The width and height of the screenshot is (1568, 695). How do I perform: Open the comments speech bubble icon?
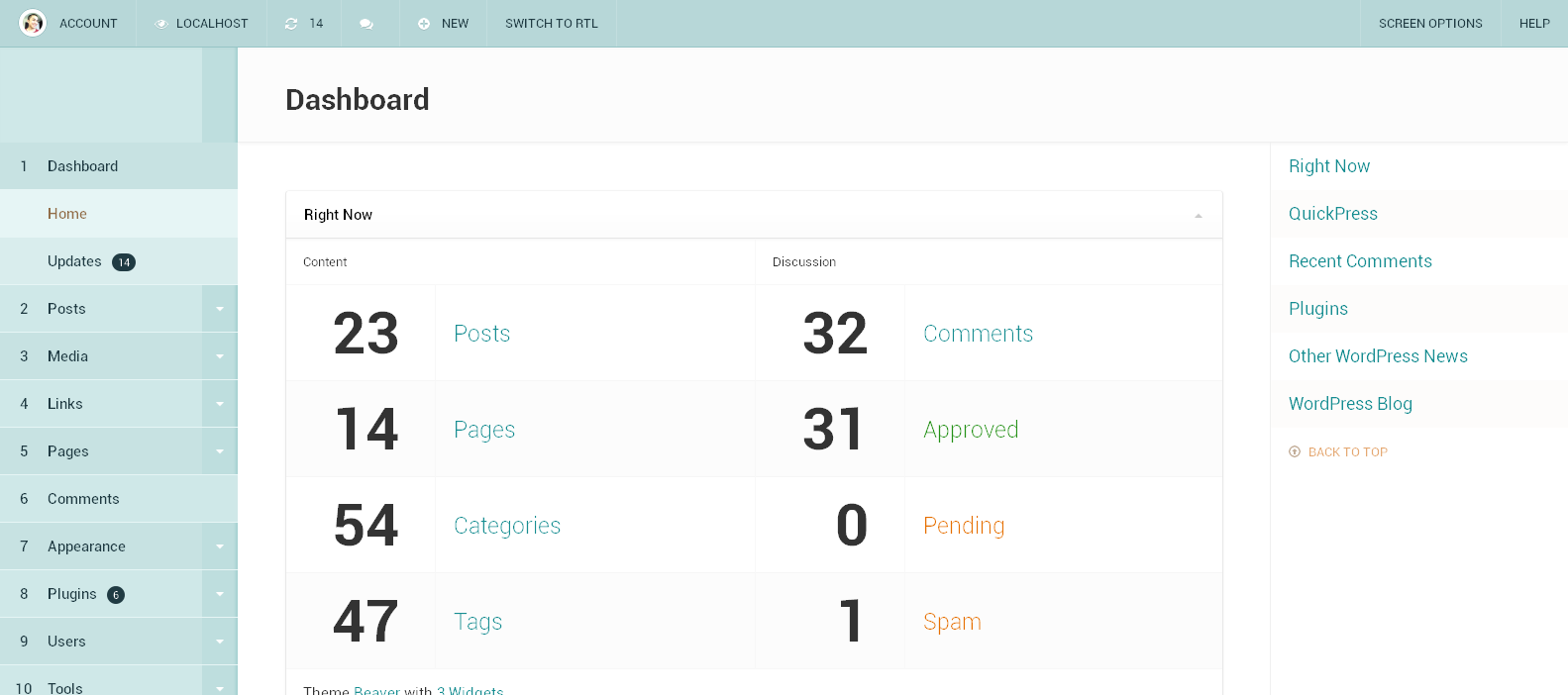(366, 24)
